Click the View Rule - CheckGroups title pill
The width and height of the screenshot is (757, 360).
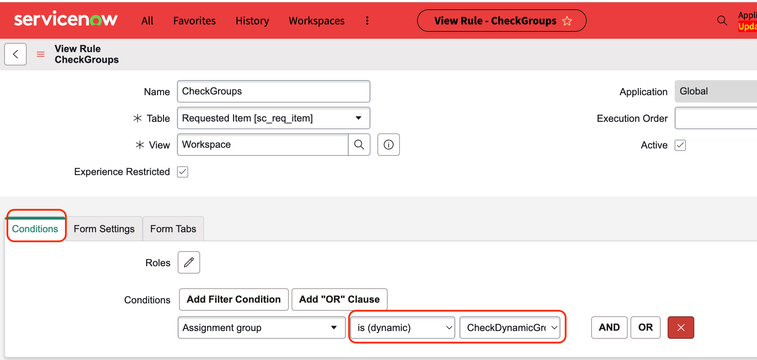(502, 21)
